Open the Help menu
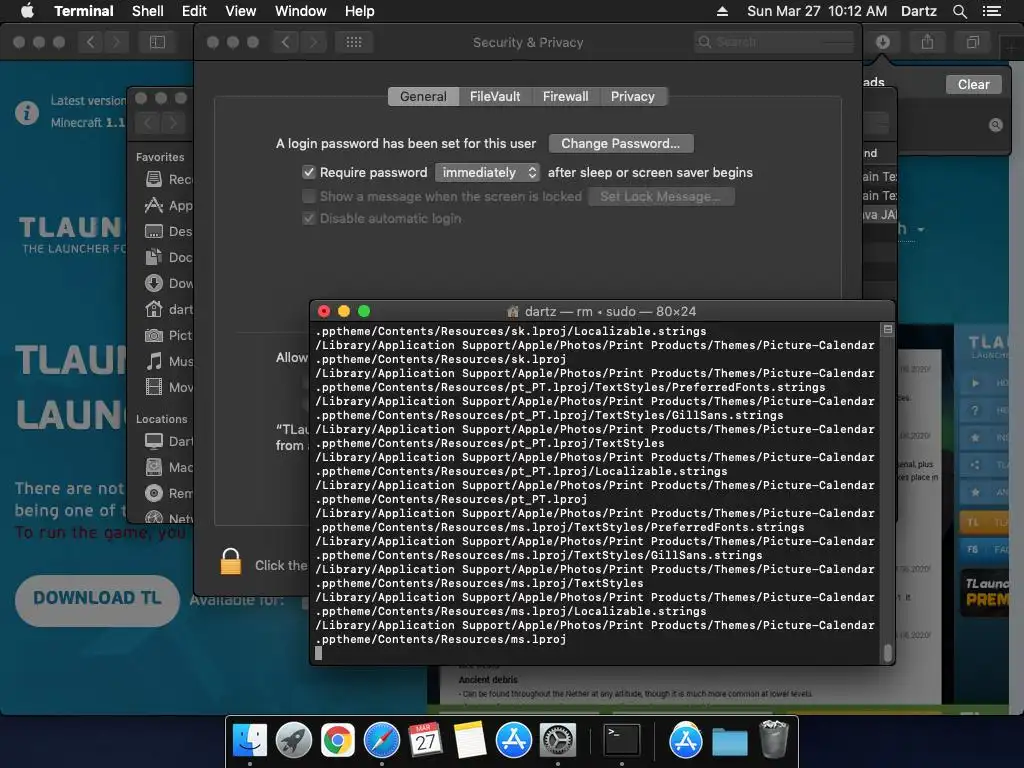Viewport: 1024px width, 768px height. coord(359,11)
